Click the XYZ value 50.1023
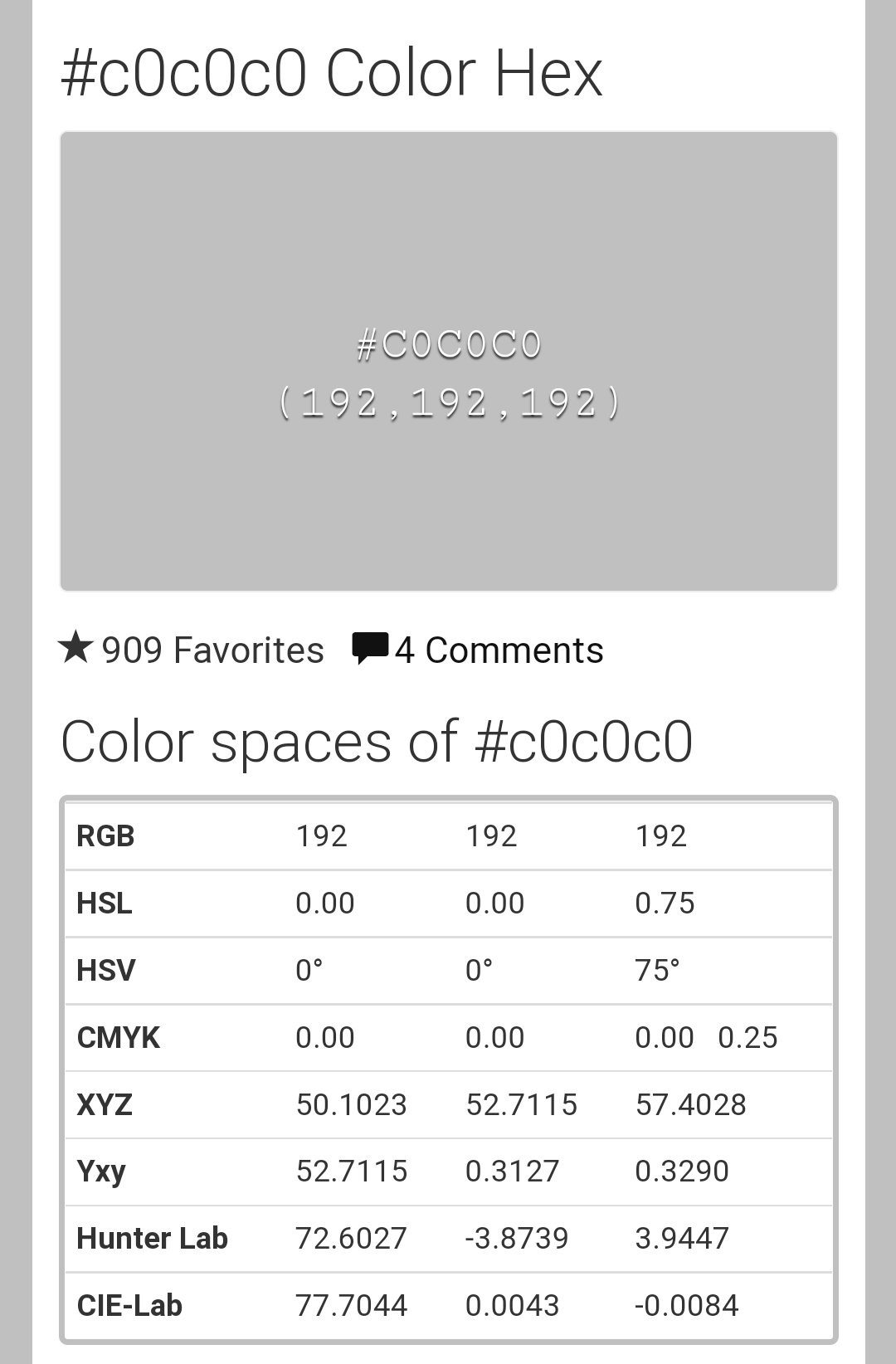Viewport: 896px width, 1364px height. tap(352, 1105)
